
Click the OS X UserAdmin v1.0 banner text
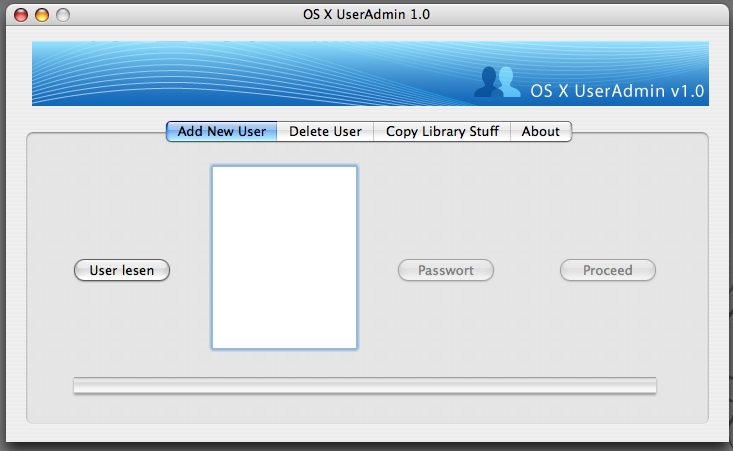(617, 91)
